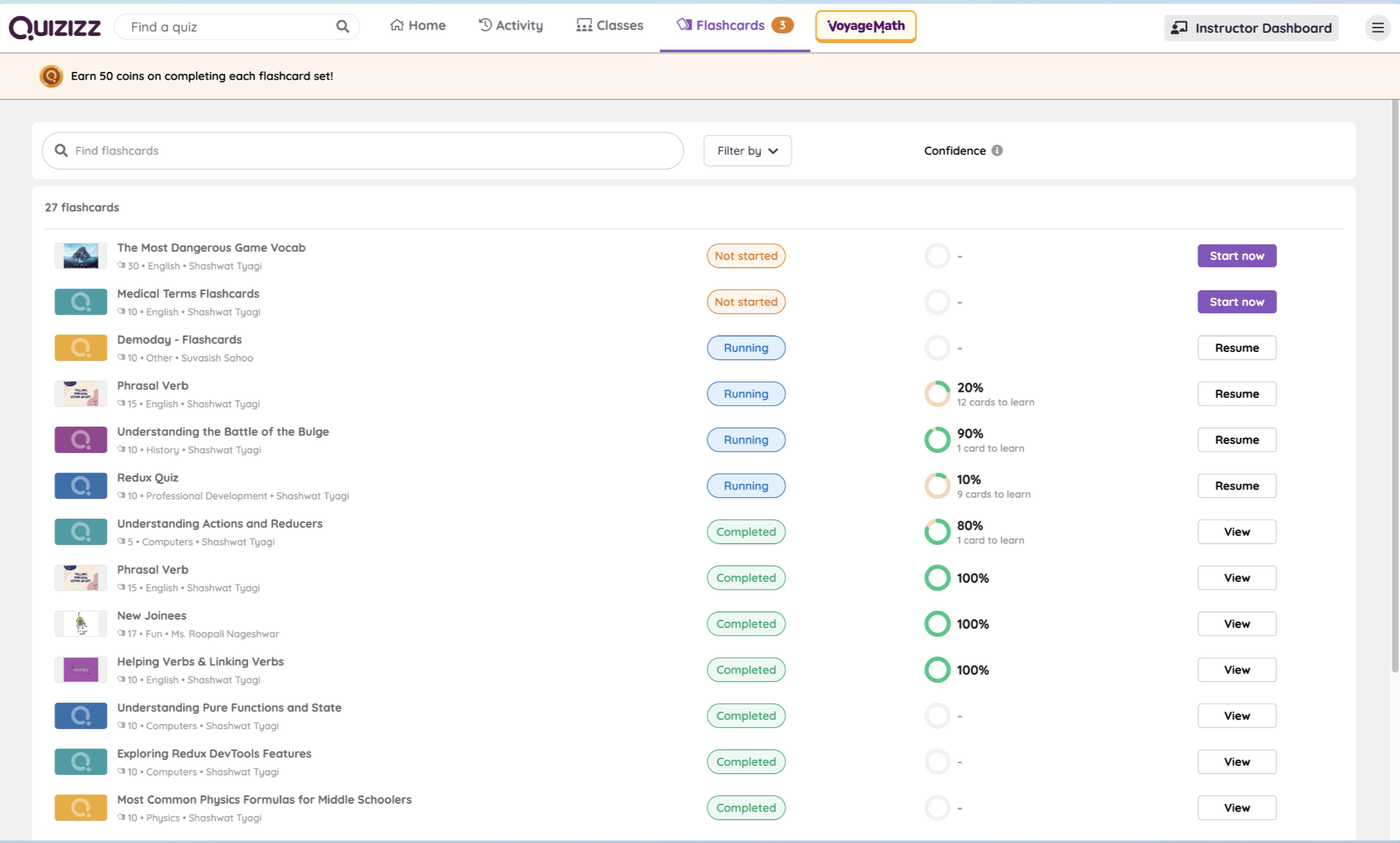Switch to the Classes tab
Viewport: 1400px width, 843px height.
(609, 26)
